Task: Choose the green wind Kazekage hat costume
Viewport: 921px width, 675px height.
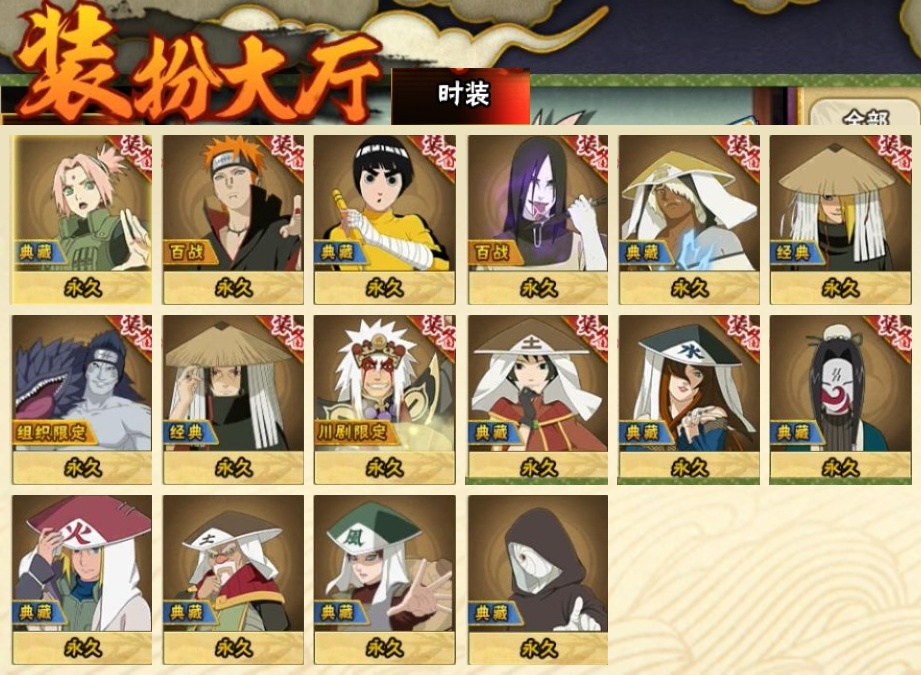Action: [384, 580]
